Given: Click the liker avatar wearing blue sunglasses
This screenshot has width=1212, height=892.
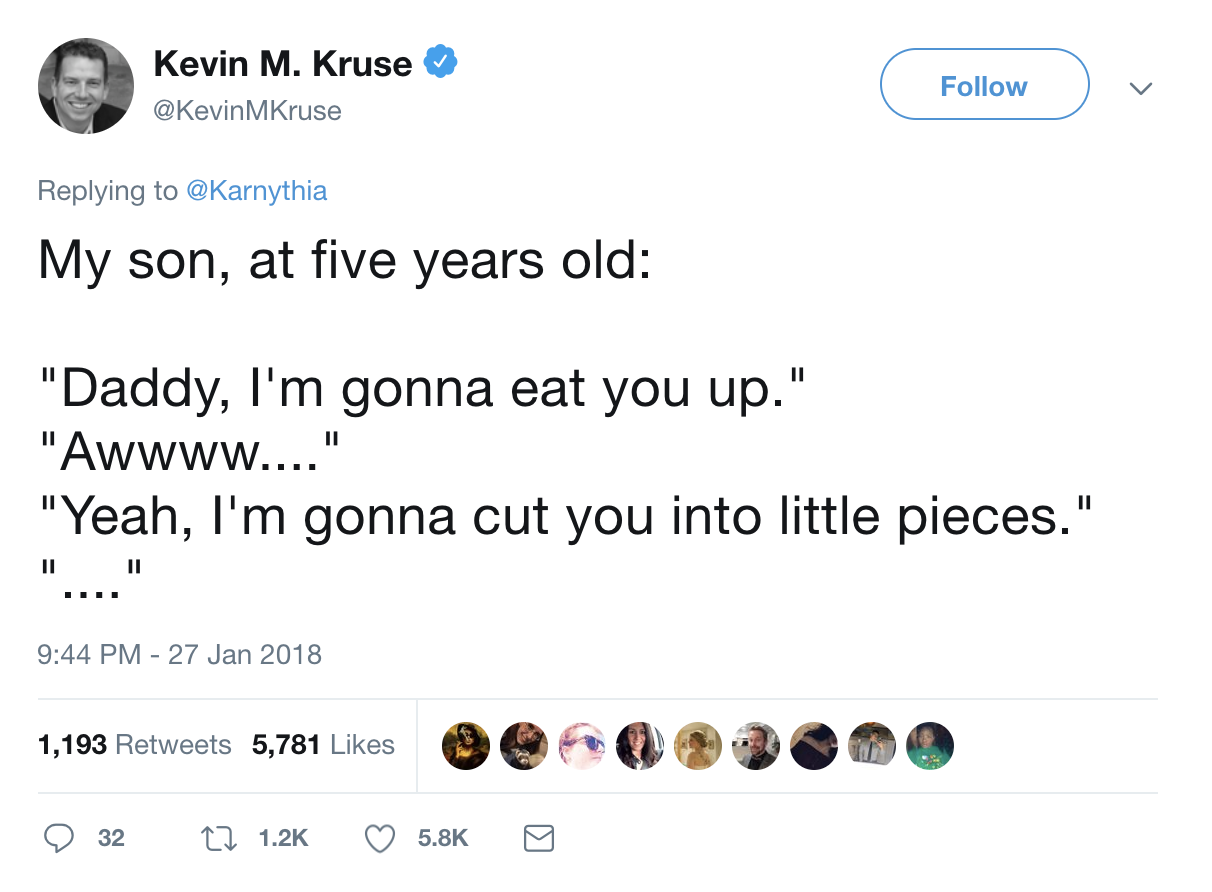Looking at the screenshot, I should click(x=582, y=746).
